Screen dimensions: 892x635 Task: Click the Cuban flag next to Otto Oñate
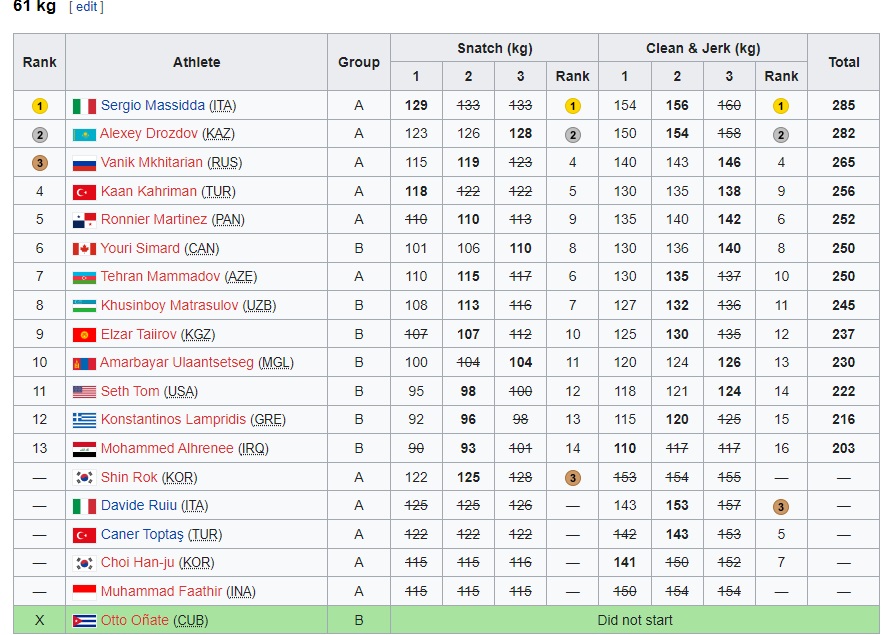pos(84,621)
